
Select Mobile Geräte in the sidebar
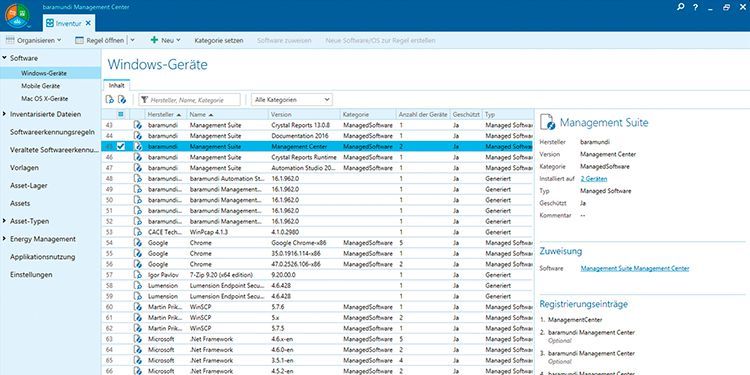point(41,86)
